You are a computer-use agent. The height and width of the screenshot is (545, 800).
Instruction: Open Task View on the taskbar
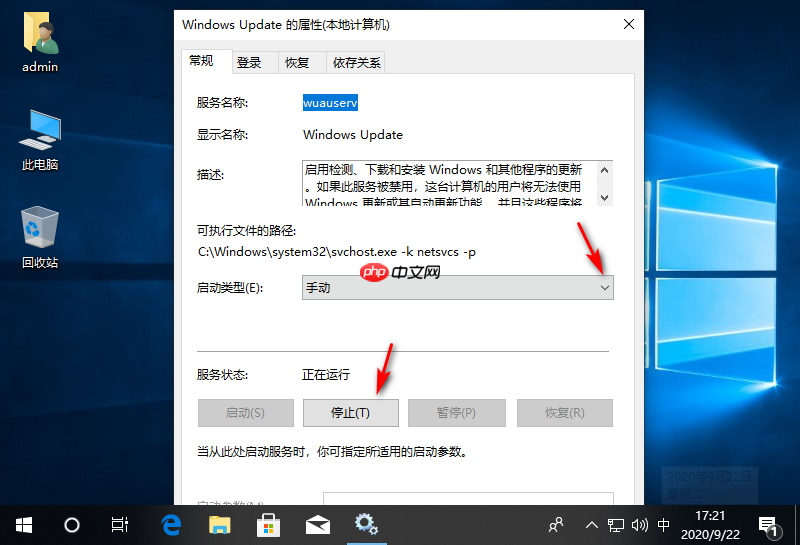tap(119, 525)
